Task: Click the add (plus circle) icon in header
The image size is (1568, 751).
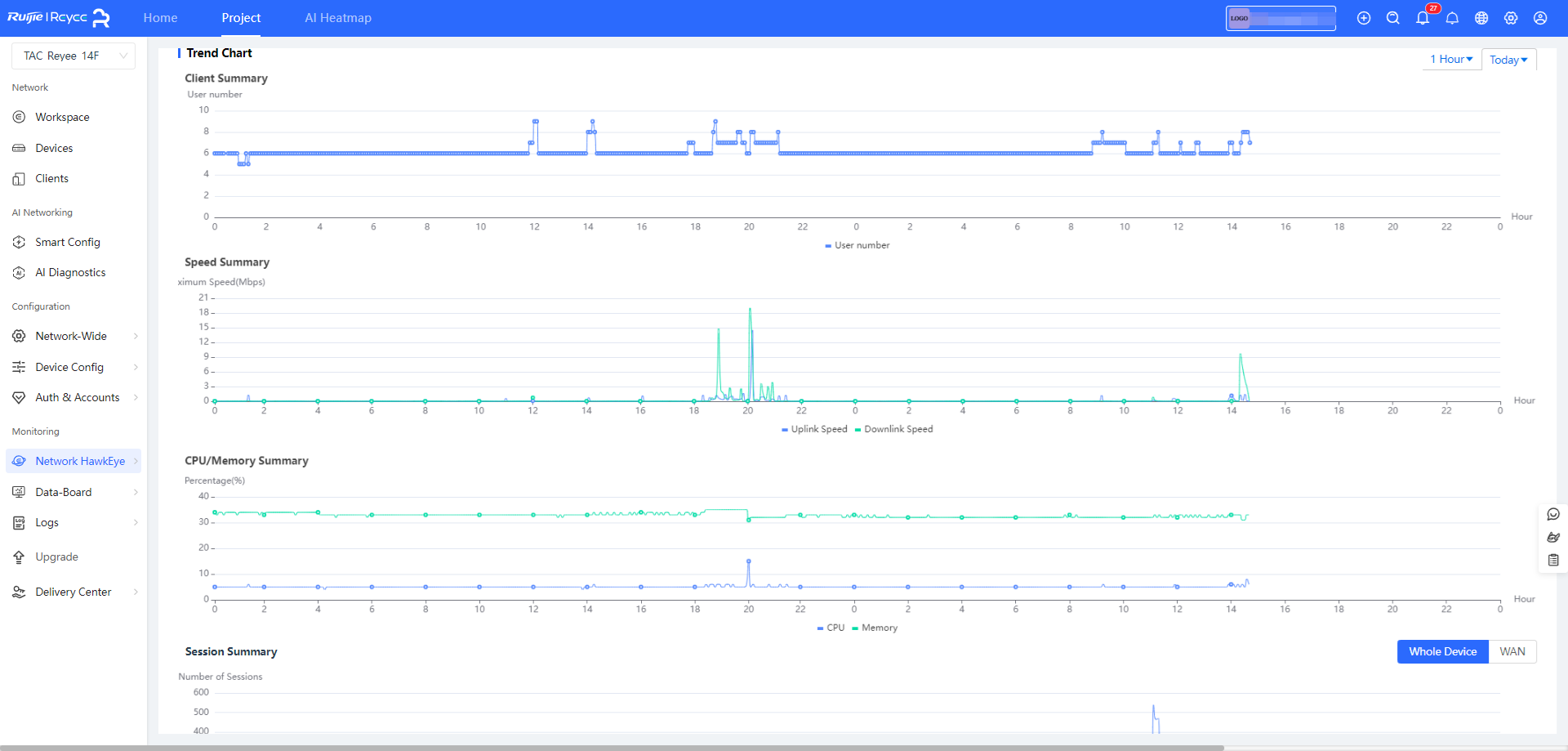Action: (1363, 18)
